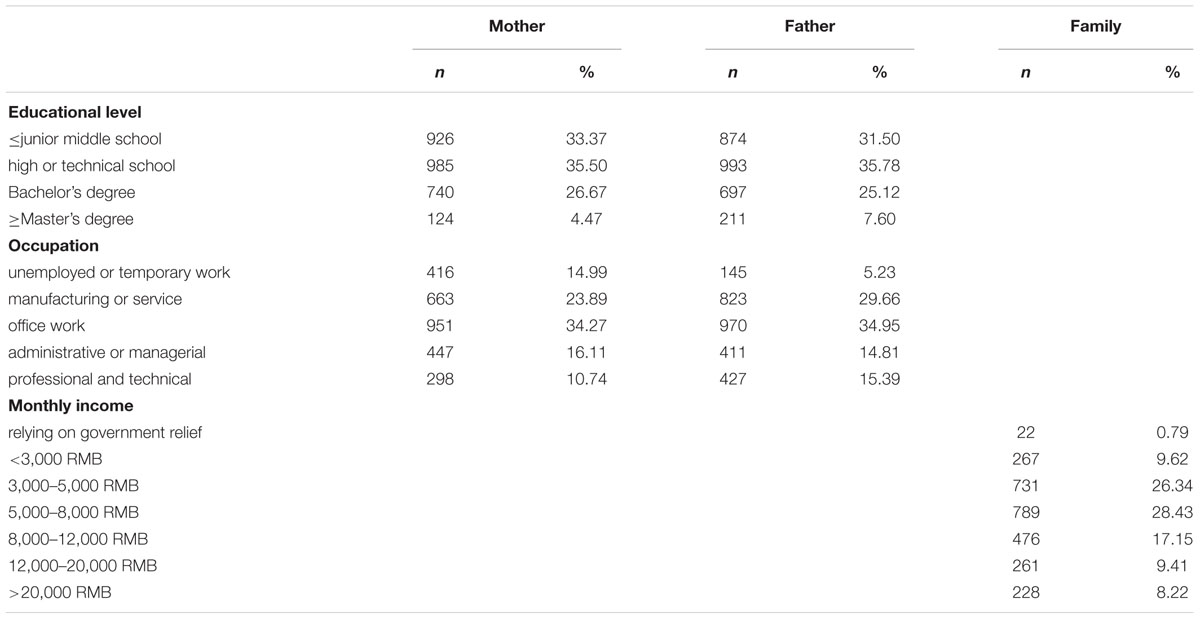Viewport: 1200px width, 619px height.
Task: Click the father's value 970
Action: (733, 325)
